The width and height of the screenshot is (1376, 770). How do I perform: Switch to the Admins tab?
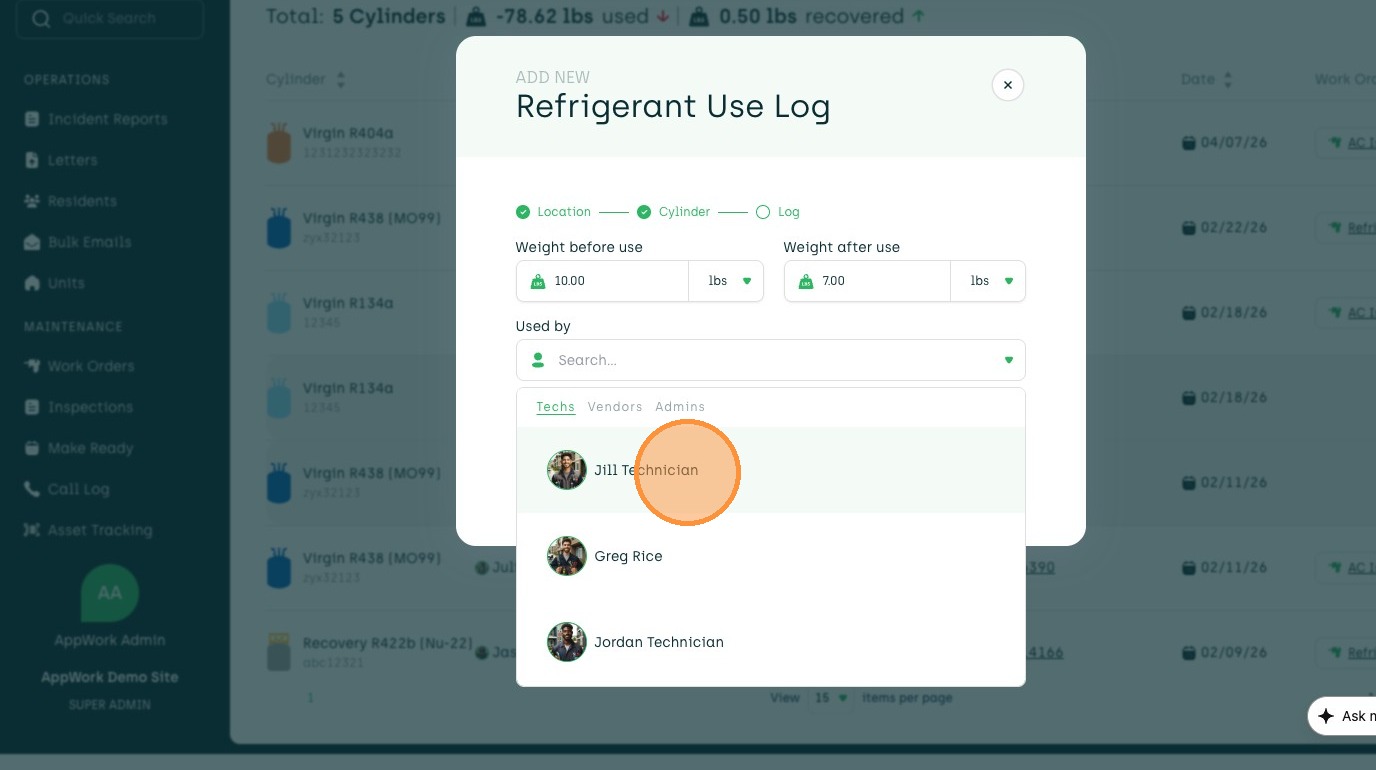point(679,407)
